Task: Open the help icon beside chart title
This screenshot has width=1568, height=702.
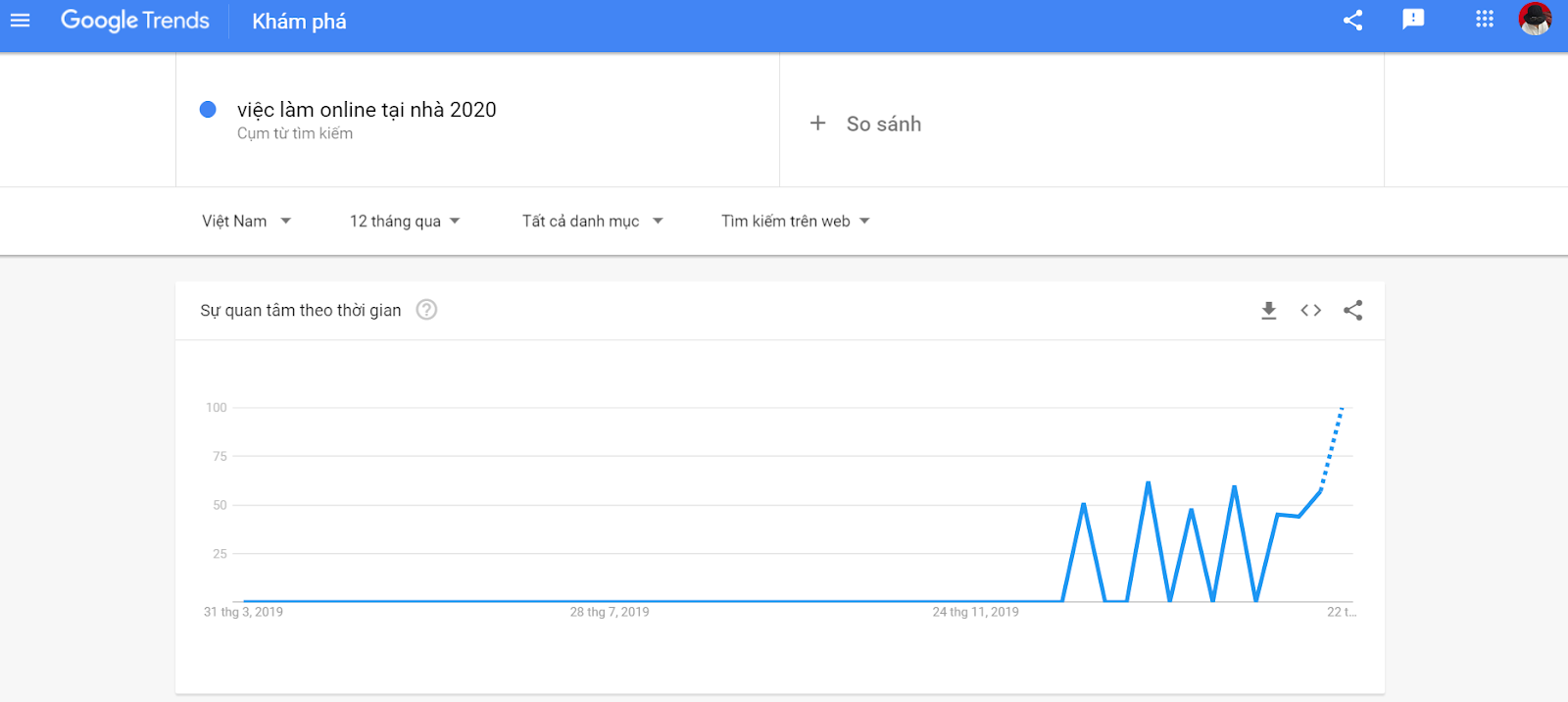Action: point(426,310)
